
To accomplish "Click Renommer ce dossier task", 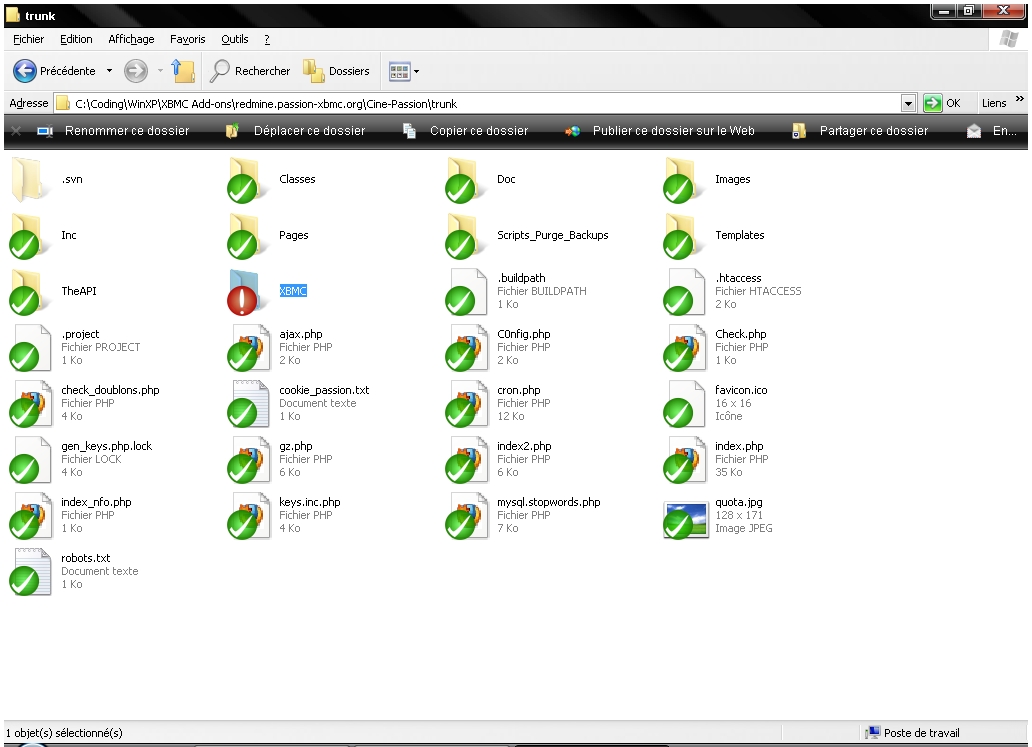I will pos(113,131).
